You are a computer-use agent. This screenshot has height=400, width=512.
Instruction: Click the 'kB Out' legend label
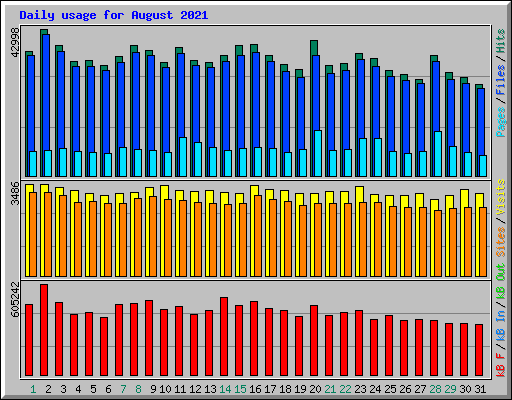501,282
